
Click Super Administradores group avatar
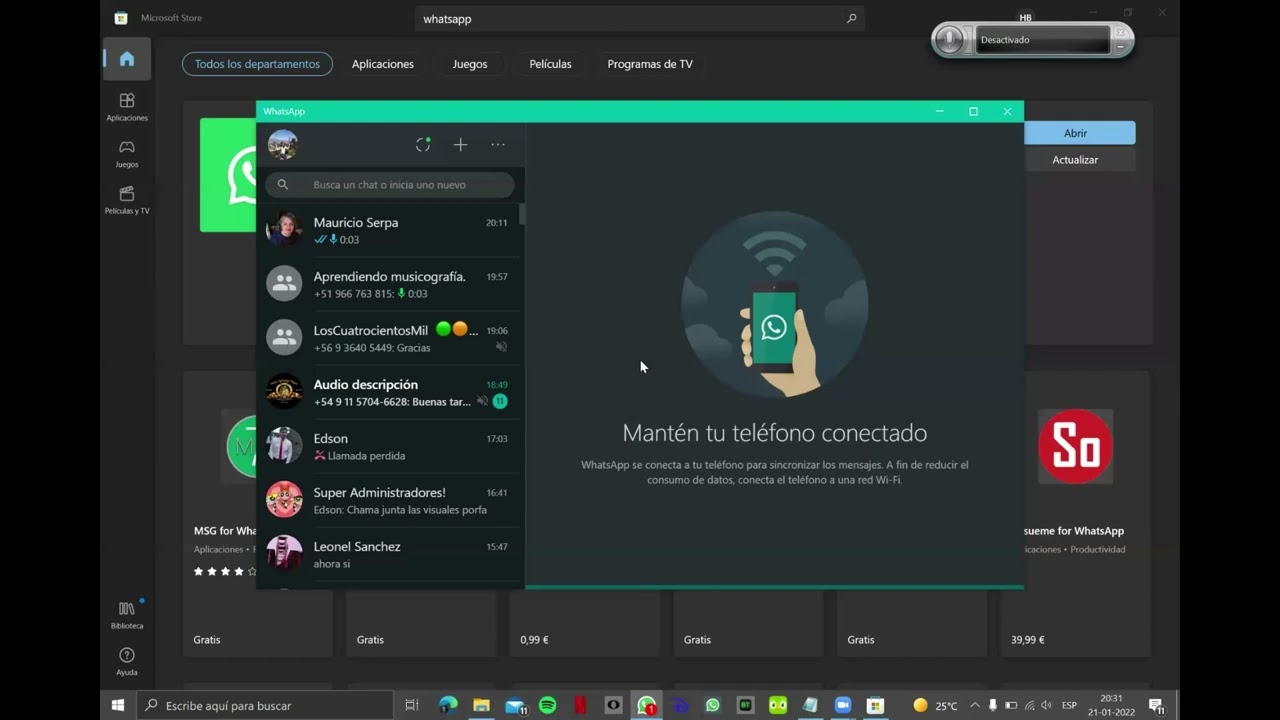click(284, 499)
